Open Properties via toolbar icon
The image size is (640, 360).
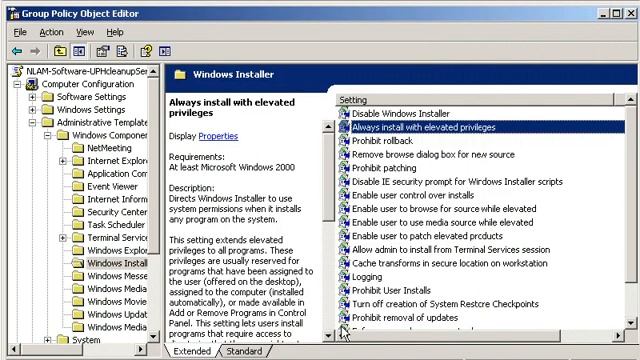click(x=102, y=51)
